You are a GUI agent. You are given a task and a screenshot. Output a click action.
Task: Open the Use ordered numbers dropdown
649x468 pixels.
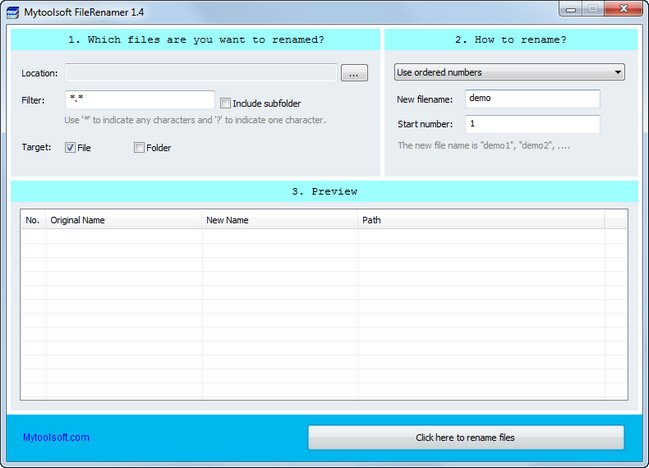point(509,72)
